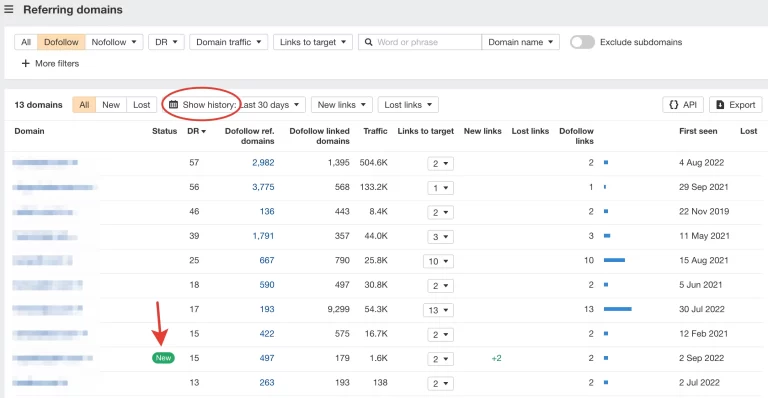
Task: Open the New links dropdown
Action: point(341,105)
